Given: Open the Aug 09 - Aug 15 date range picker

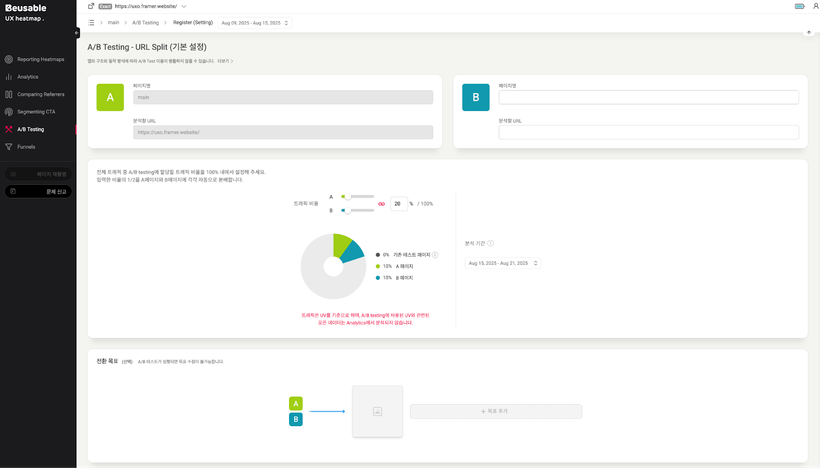Looking at the screenshot, I should 254,22.
